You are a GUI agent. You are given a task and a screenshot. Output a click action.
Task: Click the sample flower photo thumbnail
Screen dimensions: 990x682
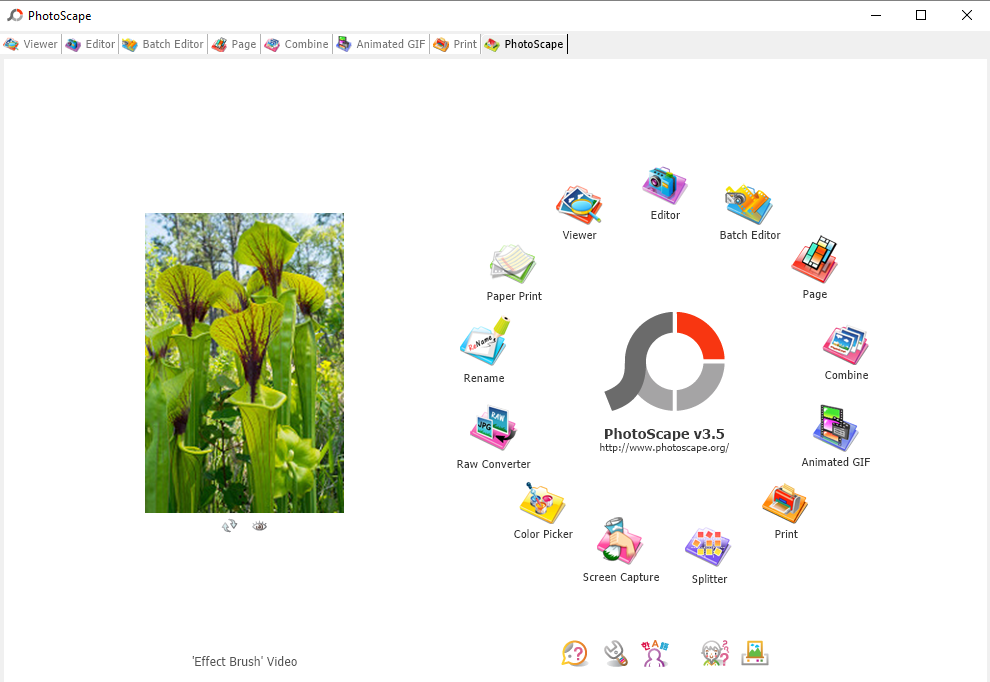click(x=244, y=362)
